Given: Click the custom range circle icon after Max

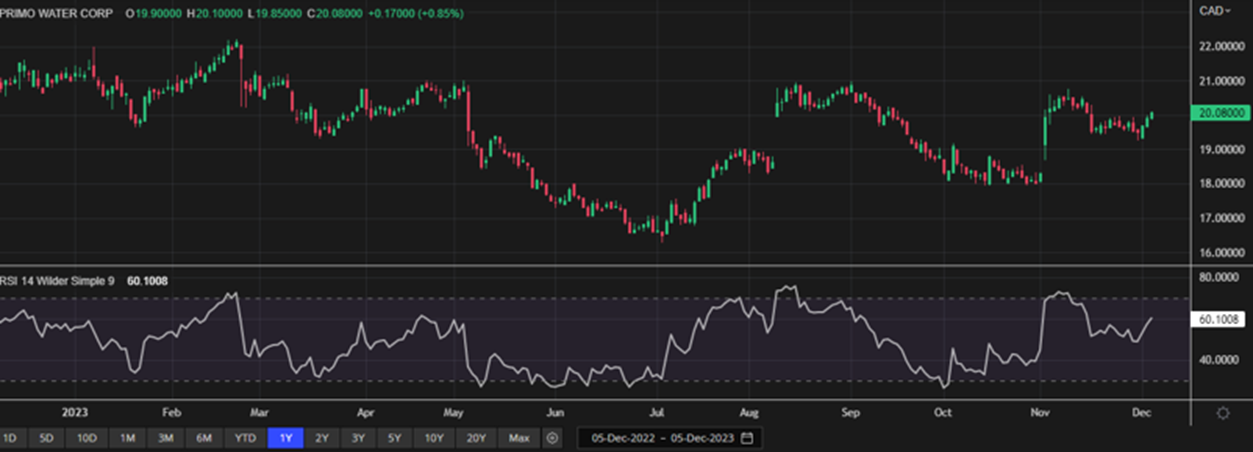Looking at the screenshot, I should (552, 438).
